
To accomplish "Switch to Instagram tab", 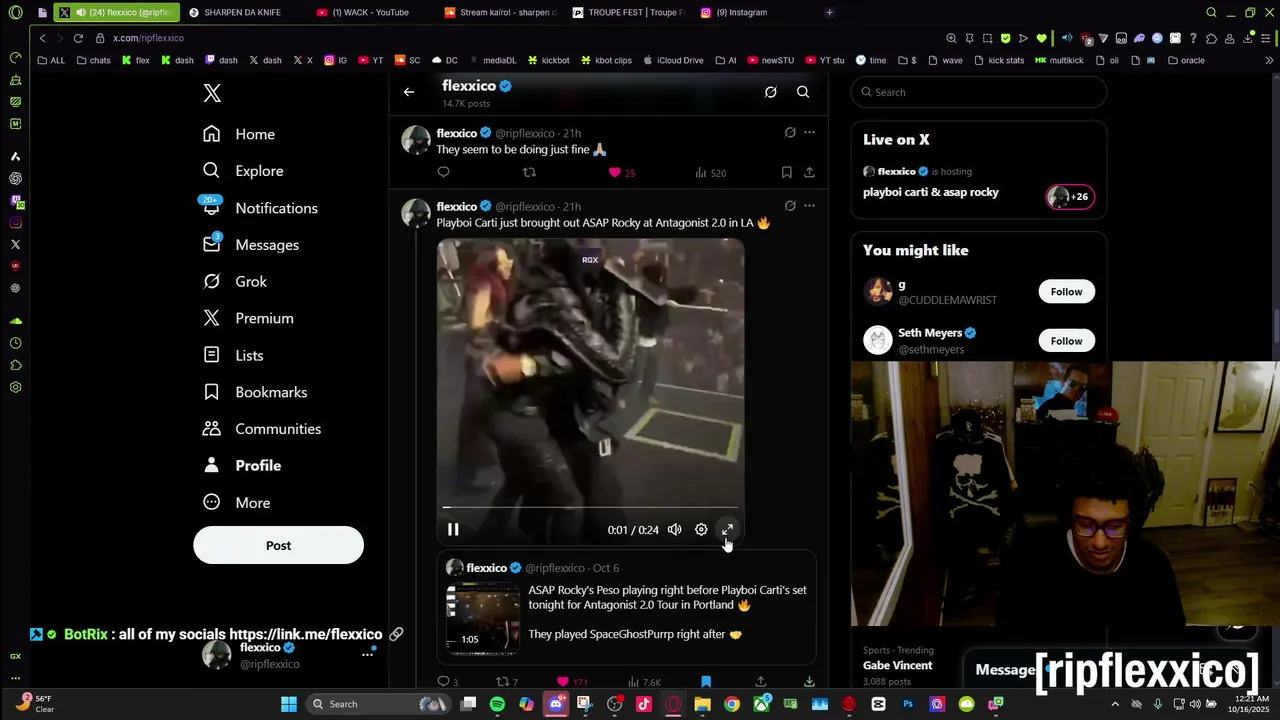I will pyautogui.click(x=742, y=12).
